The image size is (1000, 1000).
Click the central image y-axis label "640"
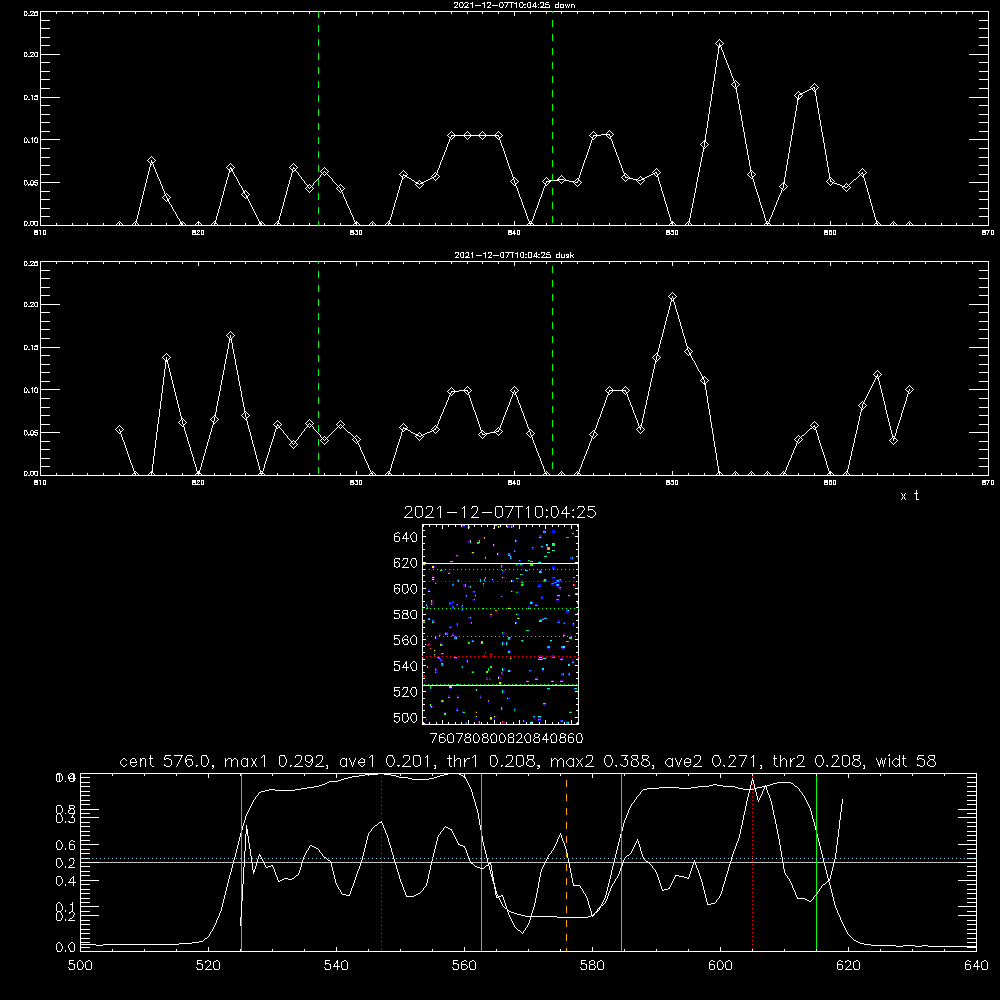click(405, 538)
